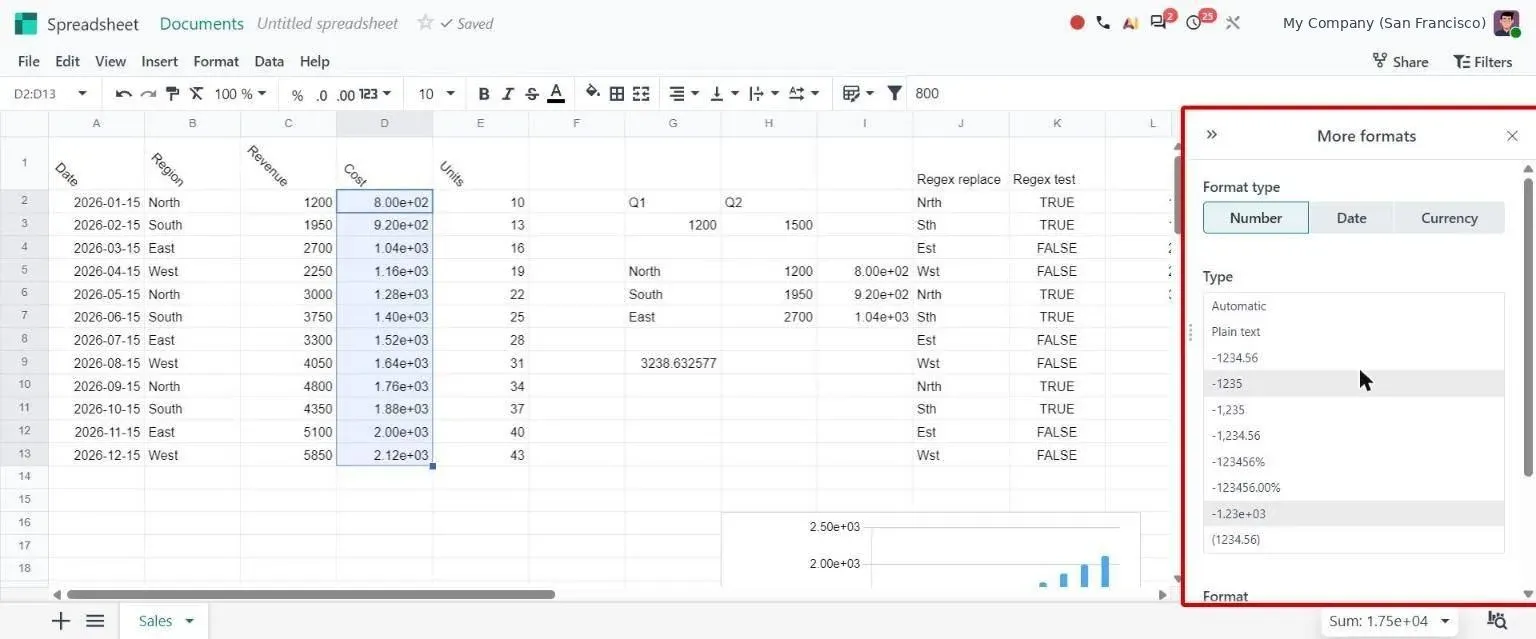Open the fill color bucket
Screen dimensions: 1536x639
click(x=592, y=93)
